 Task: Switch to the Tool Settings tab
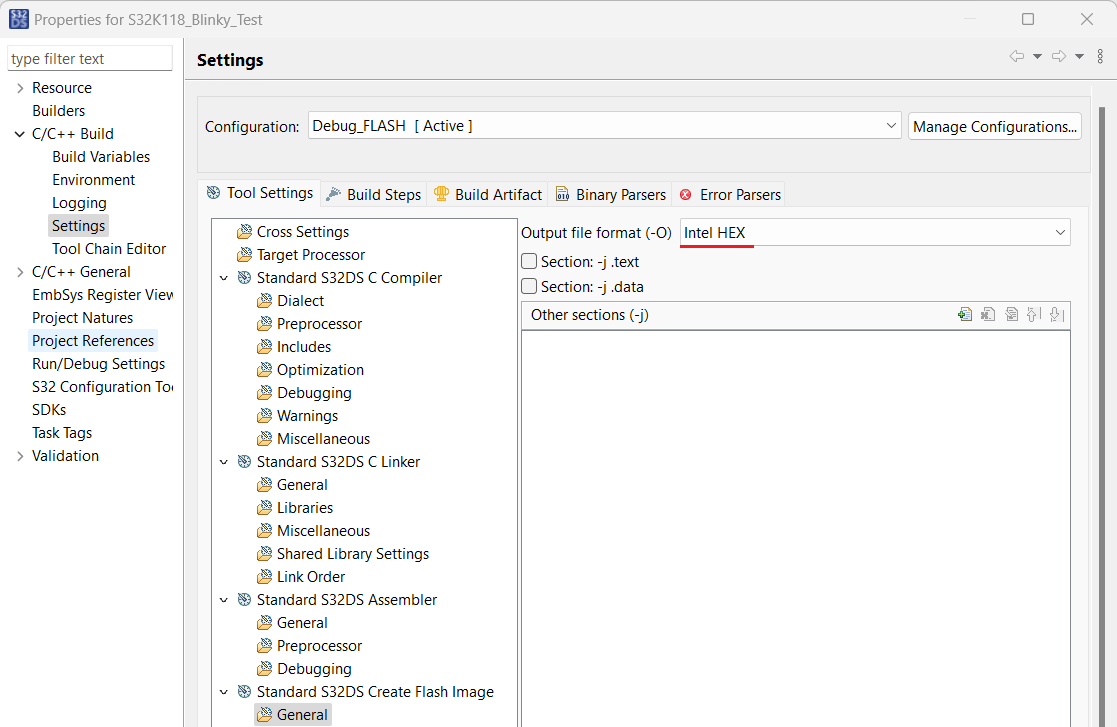(259, 193)
